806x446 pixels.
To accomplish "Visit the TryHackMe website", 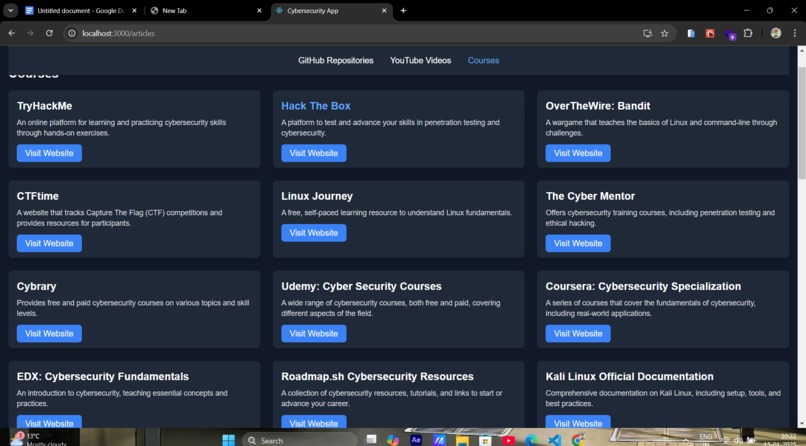I will (x=49, y=153).
